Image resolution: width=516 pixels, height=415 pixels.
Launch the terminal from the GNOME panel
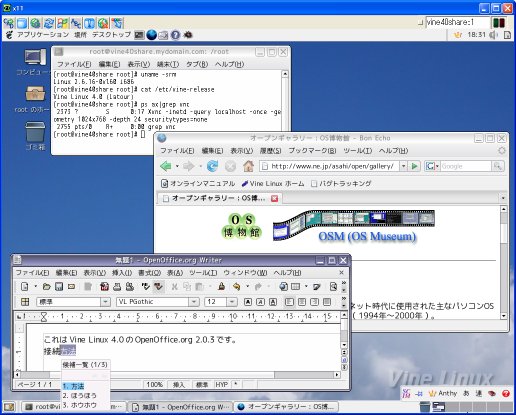139,35
